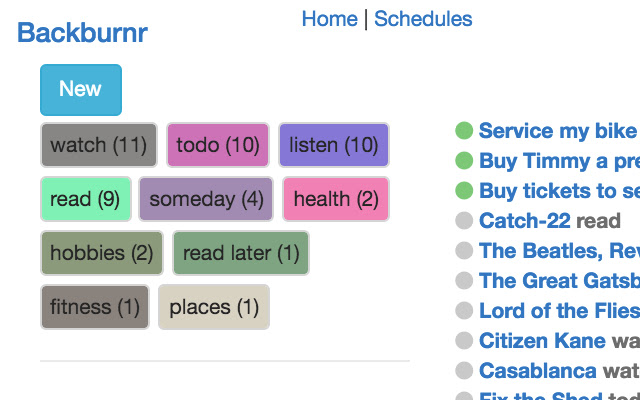Image resolution: width=640 pixels, height=400 pixels.
Task: Click the gray dot beside Lord of the Flies
Action: pos(464,311)
